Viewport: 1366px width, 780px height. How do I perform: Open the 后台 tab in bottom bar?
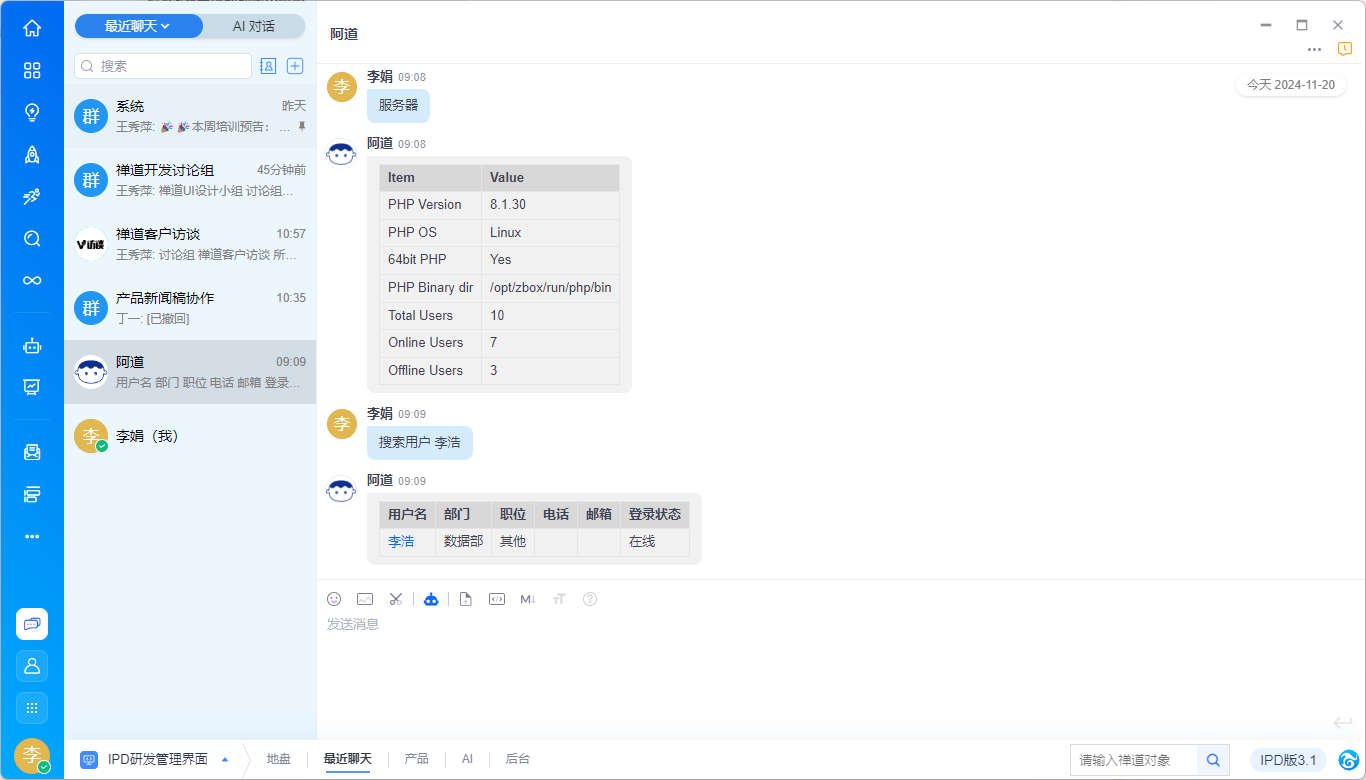tap(518, 759)
